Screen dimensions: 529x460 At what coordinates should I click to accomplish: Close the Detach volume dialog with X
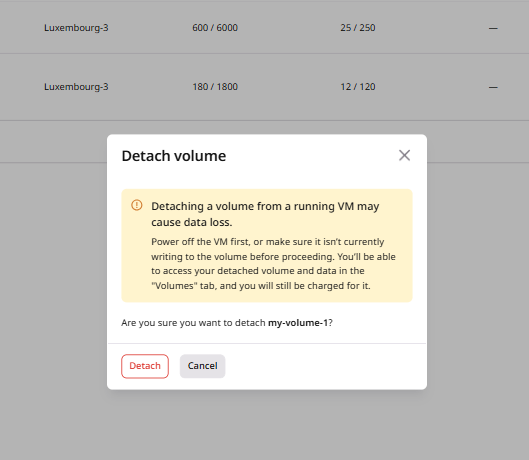point(405,156)
